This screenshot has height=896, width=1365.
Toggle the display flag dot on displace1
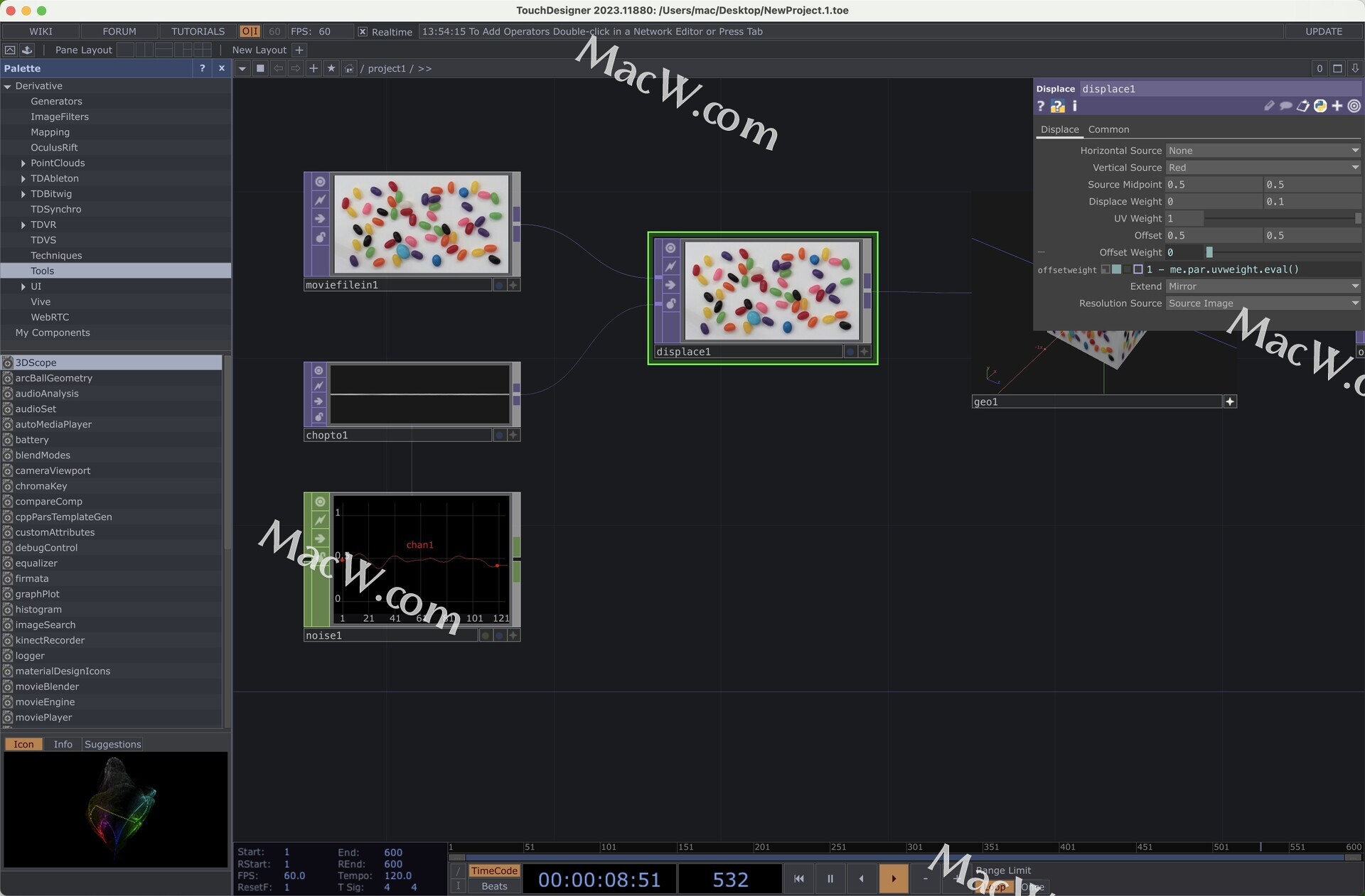tap(850, 352)
